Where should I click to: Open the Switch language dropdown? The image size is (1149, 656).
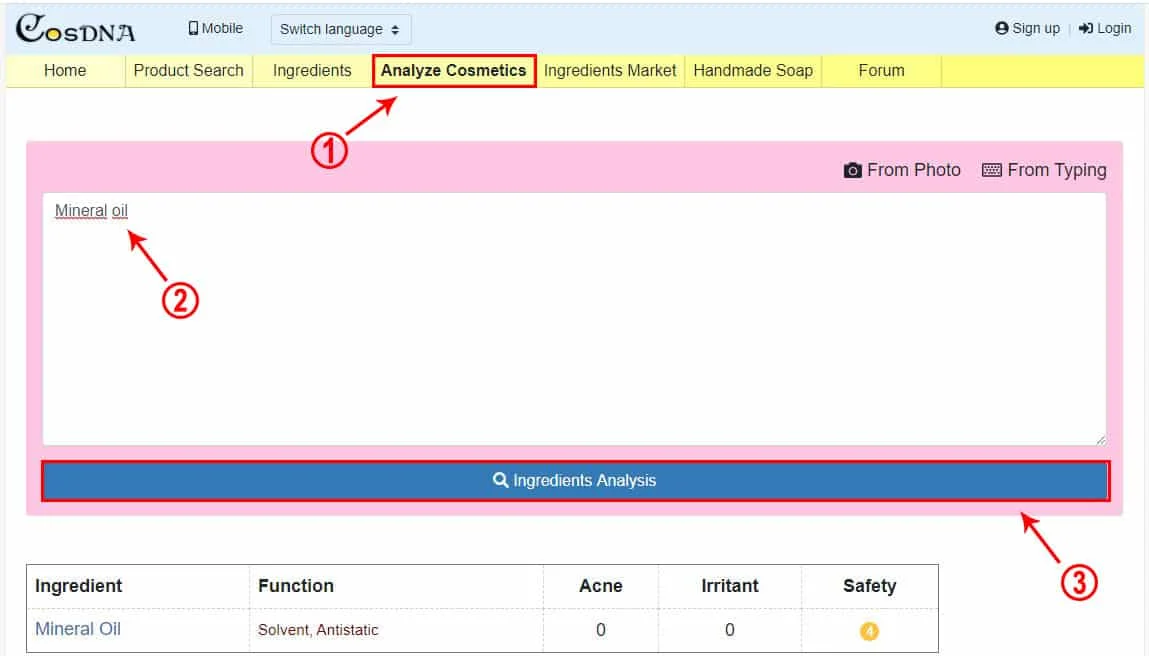tap(340, 29)
